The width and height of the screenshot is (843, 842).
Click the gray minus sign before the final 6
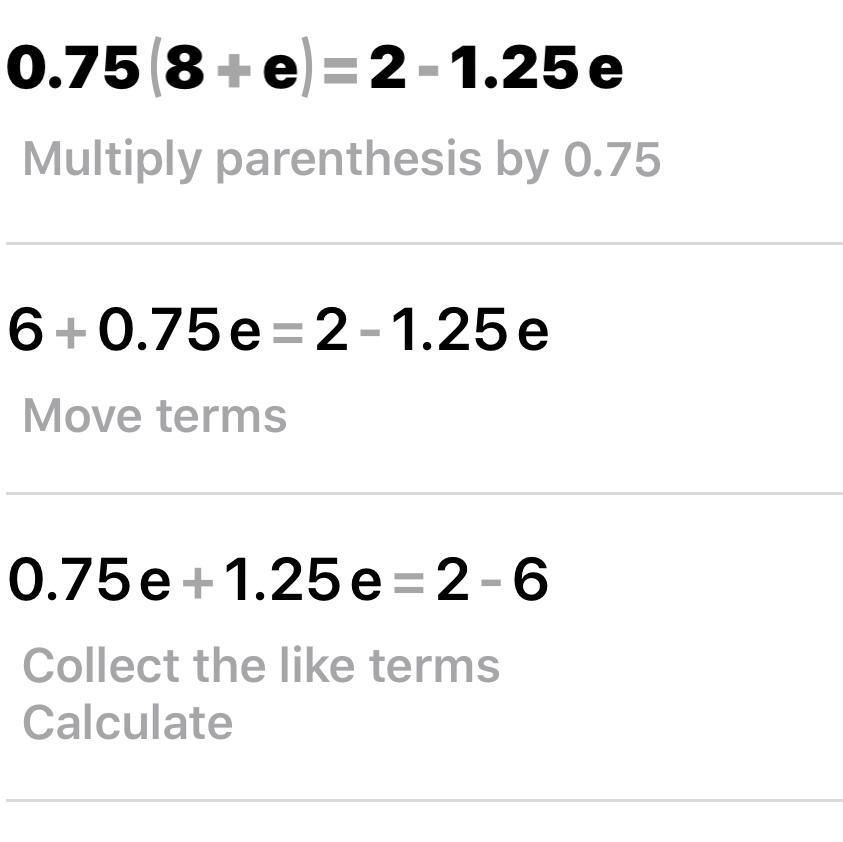coord(490,582)
